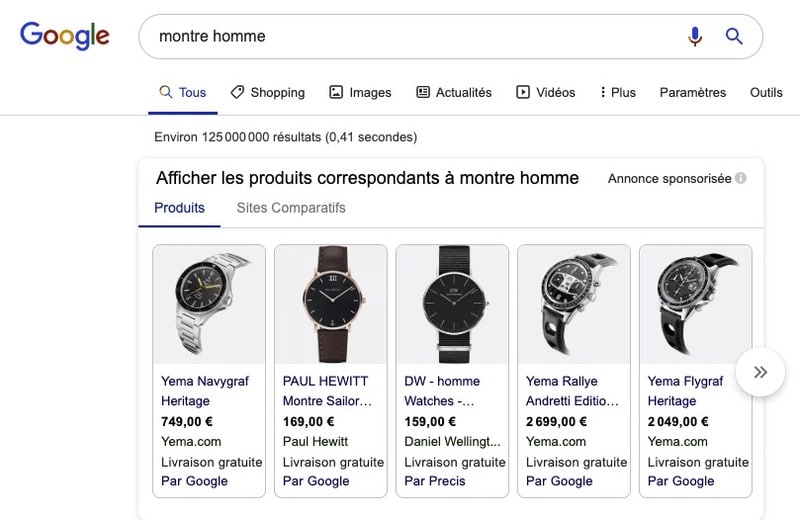Image resolution: width=800 pixels, height=520 pixels.
Task: Open Yema Navygraf Heritage product link
Action: [x=205, y=391]
